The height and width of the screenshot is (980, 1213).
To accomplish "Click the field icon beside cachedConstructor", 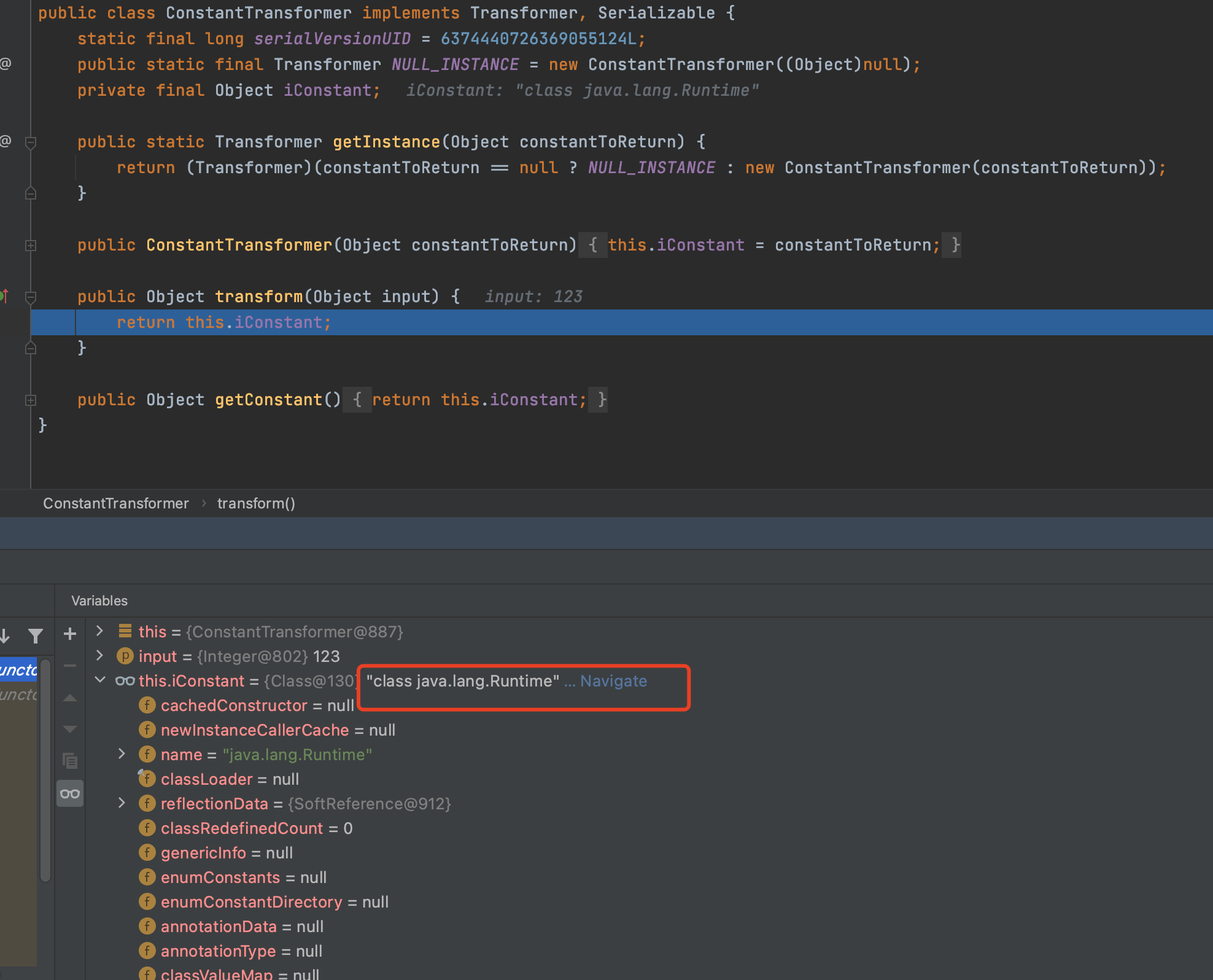I will coord(147,705).
